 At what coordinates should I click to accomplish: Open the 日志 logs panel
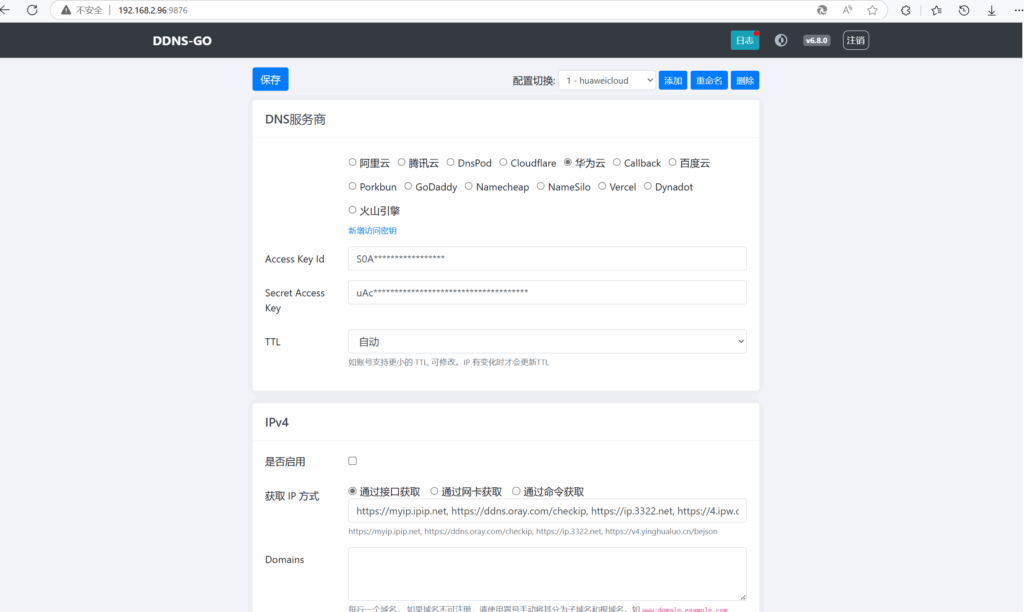(744, 40)
